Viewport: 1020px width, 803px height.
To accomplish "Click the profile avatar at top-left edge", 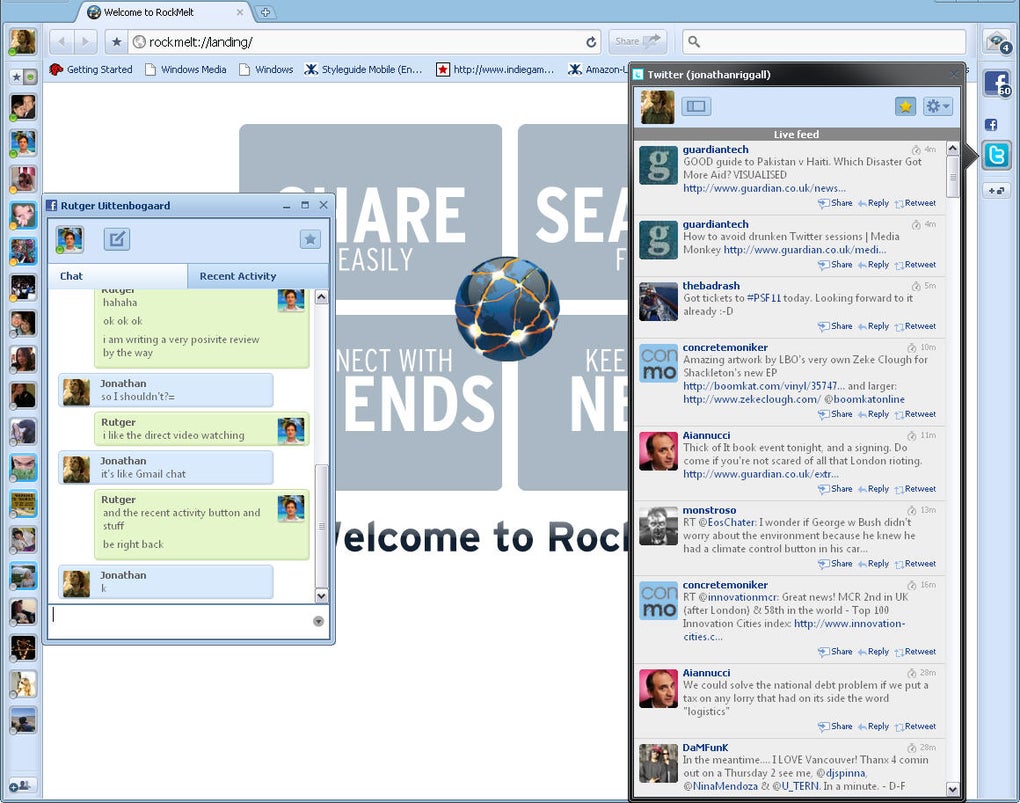I will pyautogui.click(x=22, y=42).
